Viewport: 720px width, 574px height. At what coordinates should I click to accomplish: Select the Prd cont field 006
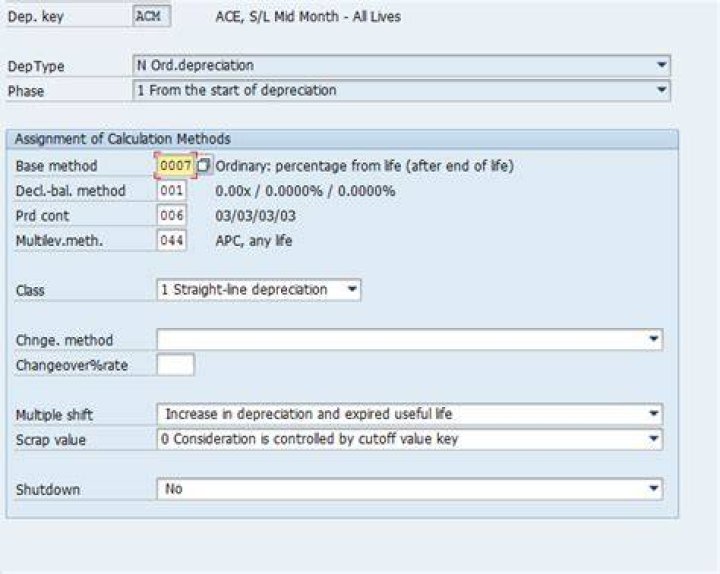pos(172,215)
